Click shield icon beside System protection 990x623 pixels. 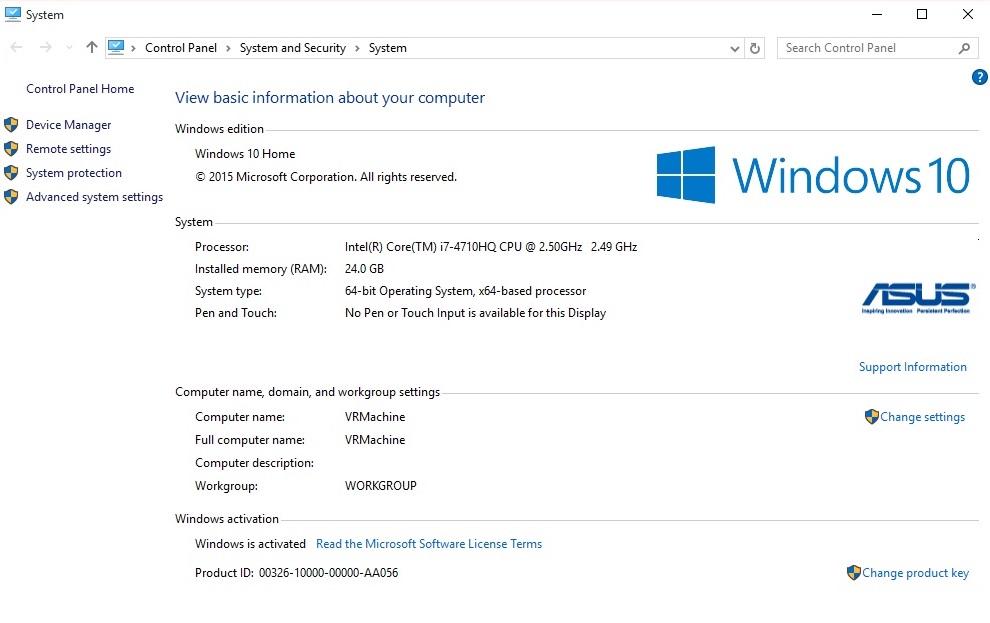11,172
